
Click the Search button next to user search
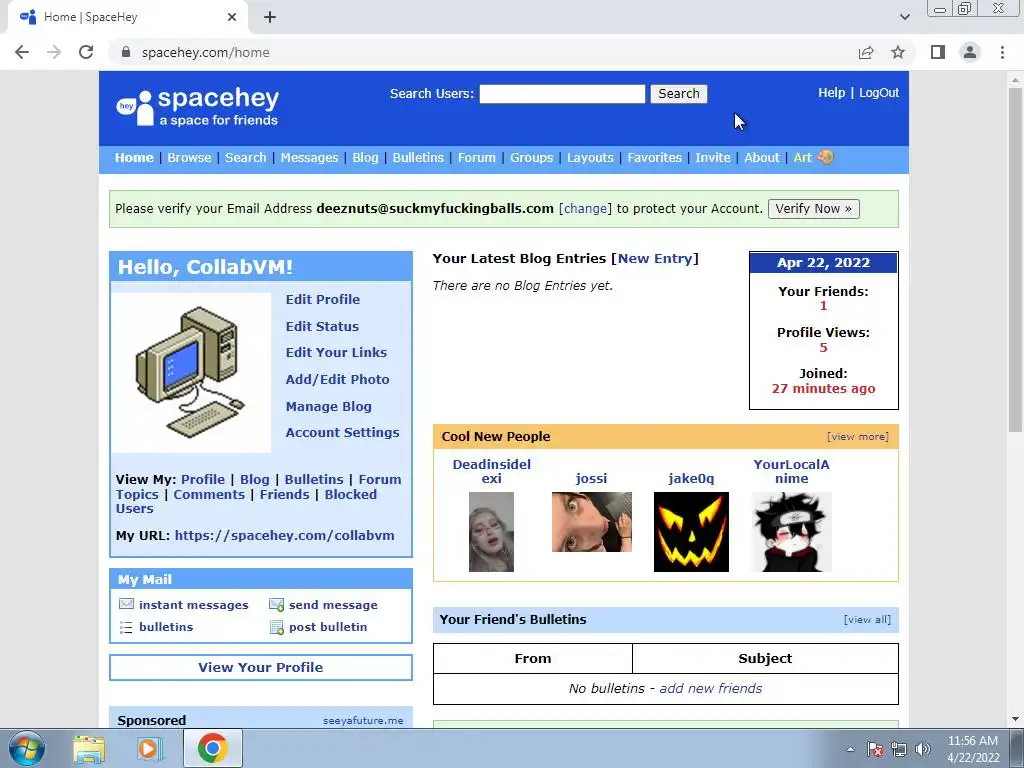point(679,93)
